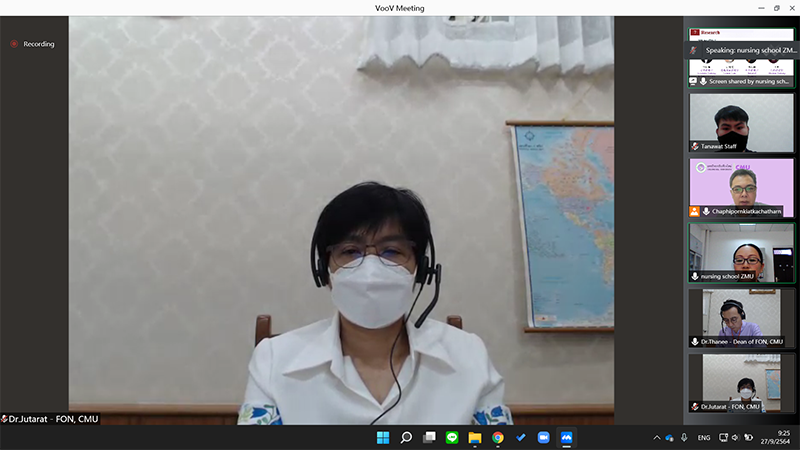Click the Recording status label
The width and height of the screenshot is (800, 450).
coord(39,44)
